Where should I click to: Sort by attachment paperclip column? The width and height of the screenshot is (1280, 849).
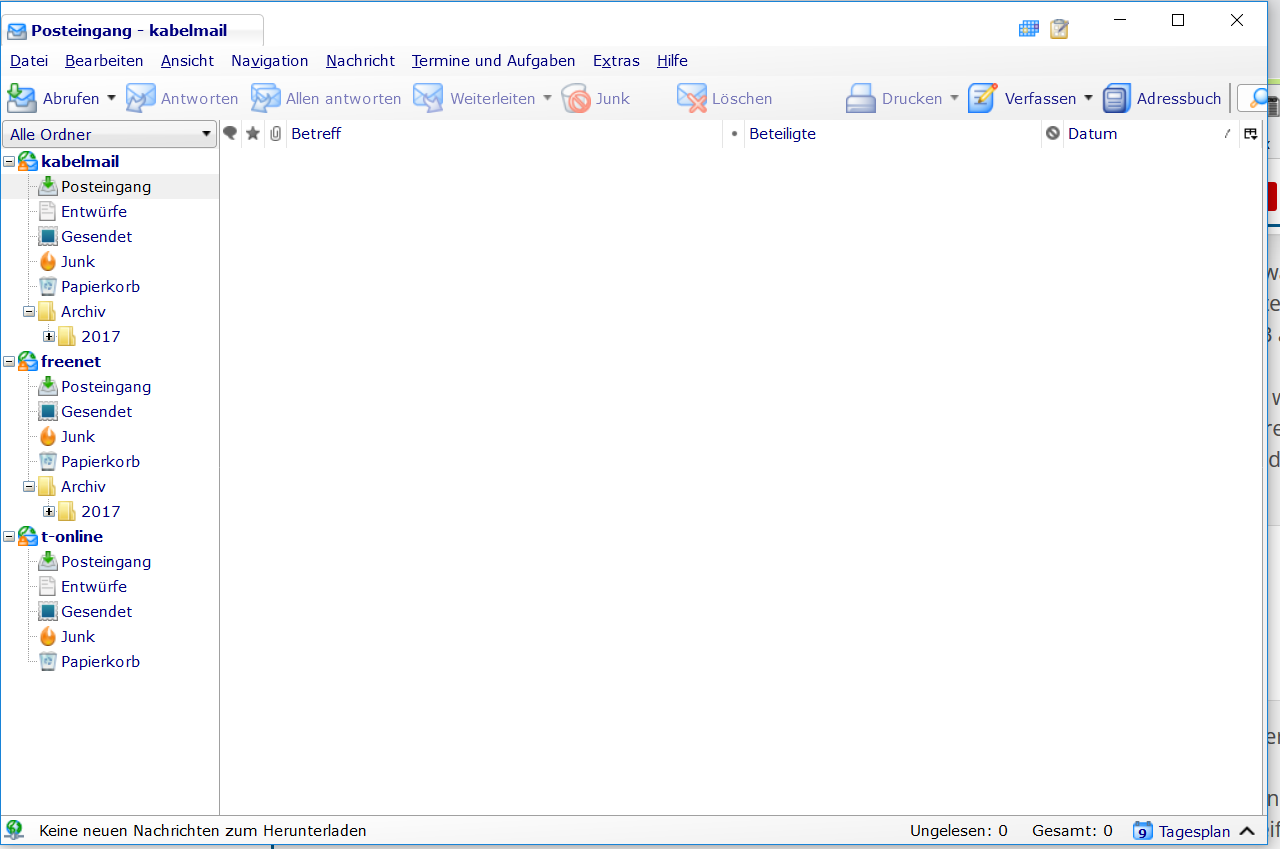pos(276,134)
